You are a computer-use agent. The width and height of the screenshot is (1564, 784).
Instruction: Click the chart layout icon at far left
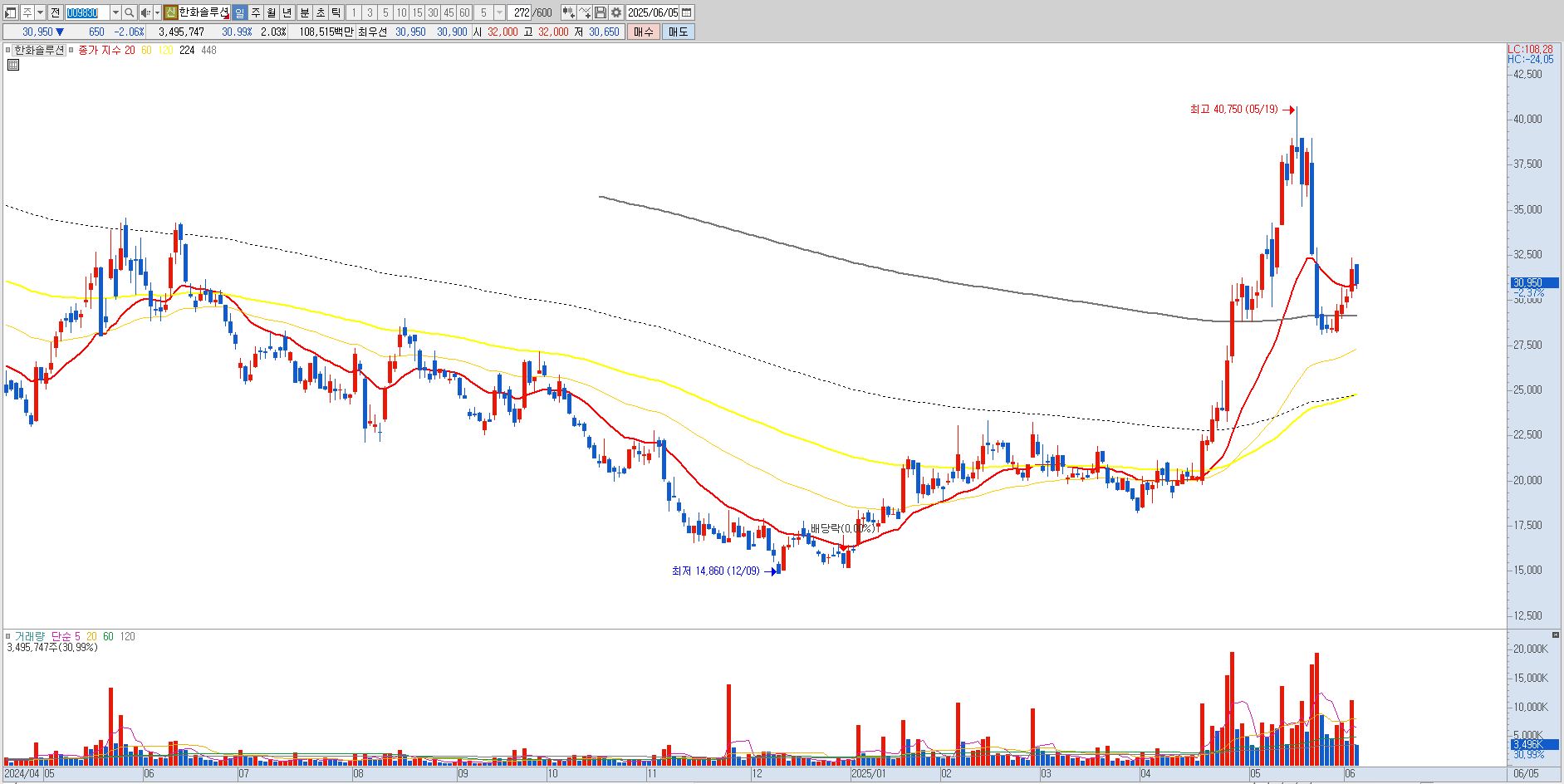pyautogui.click(x=11, y=12)
